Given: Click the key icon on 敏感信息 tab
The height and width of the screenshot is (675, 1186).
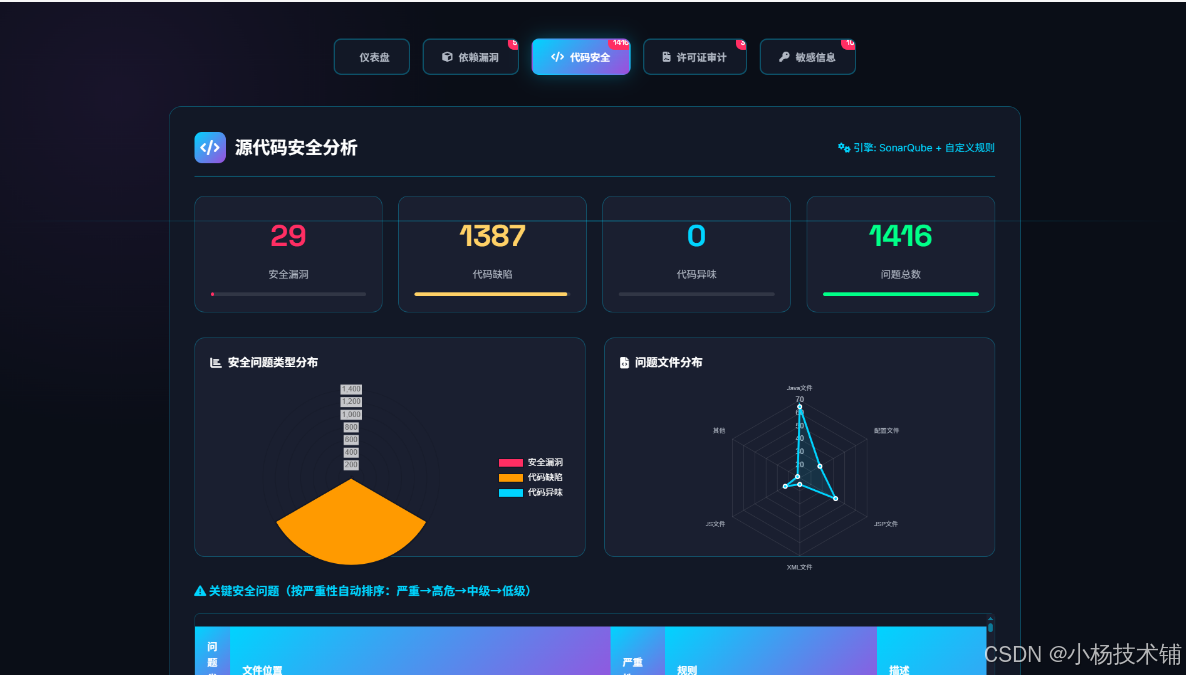Looking at the screenshot, I should [784, 57].
